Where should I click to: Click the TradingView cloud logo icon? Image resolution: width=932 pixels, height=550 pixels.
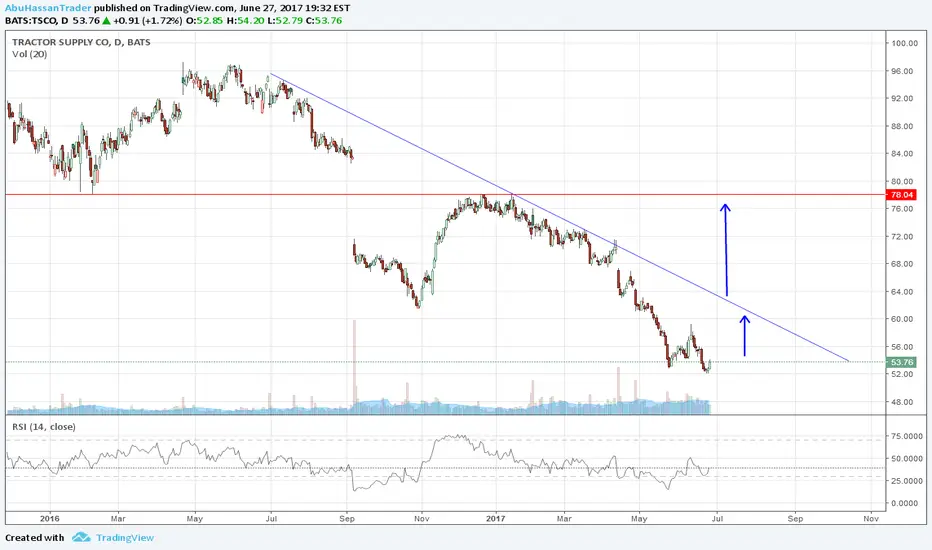[81, 538]
